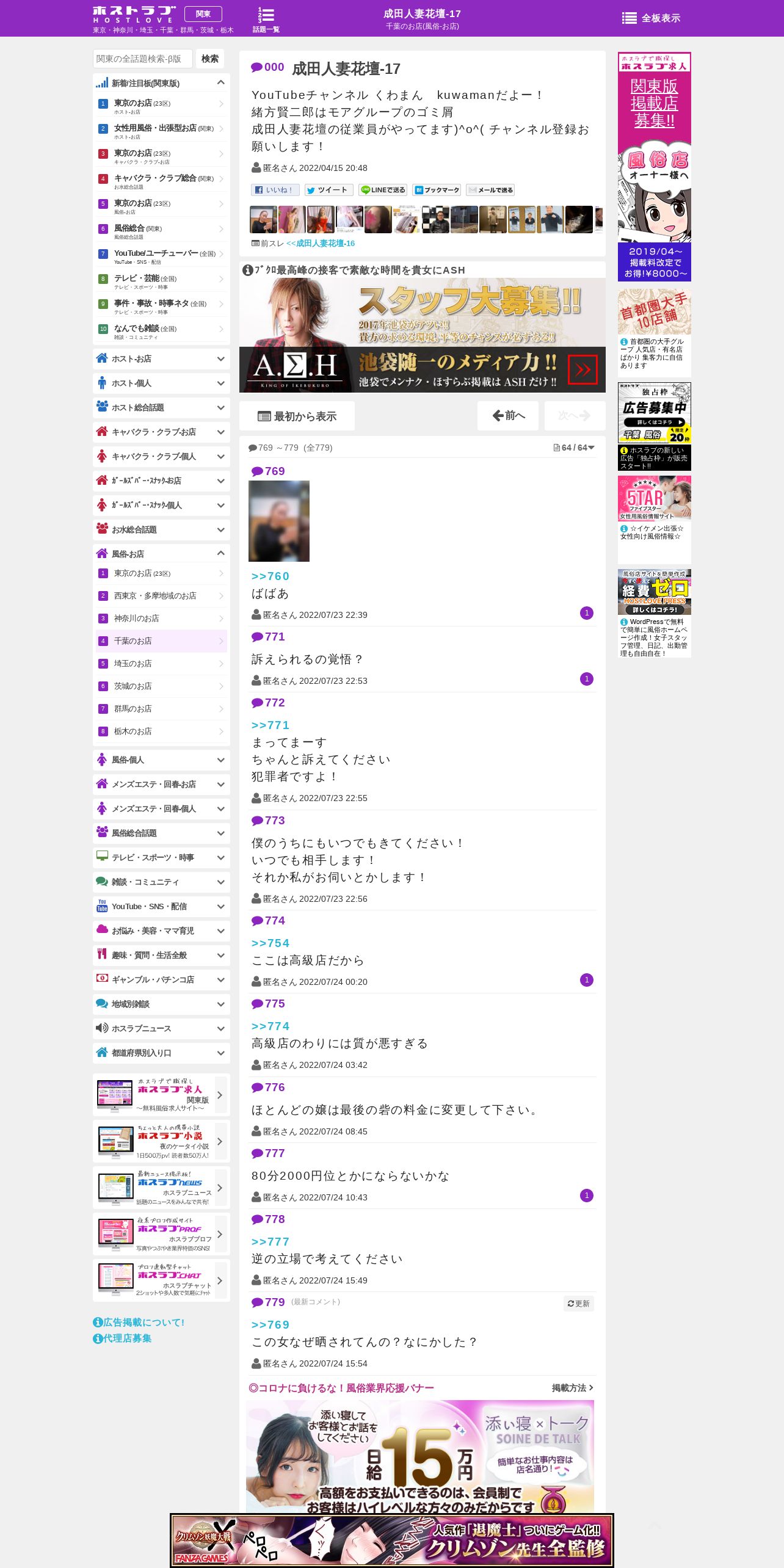
Task: Follow the >>777 reply anchor
Action: [270, 1242]
